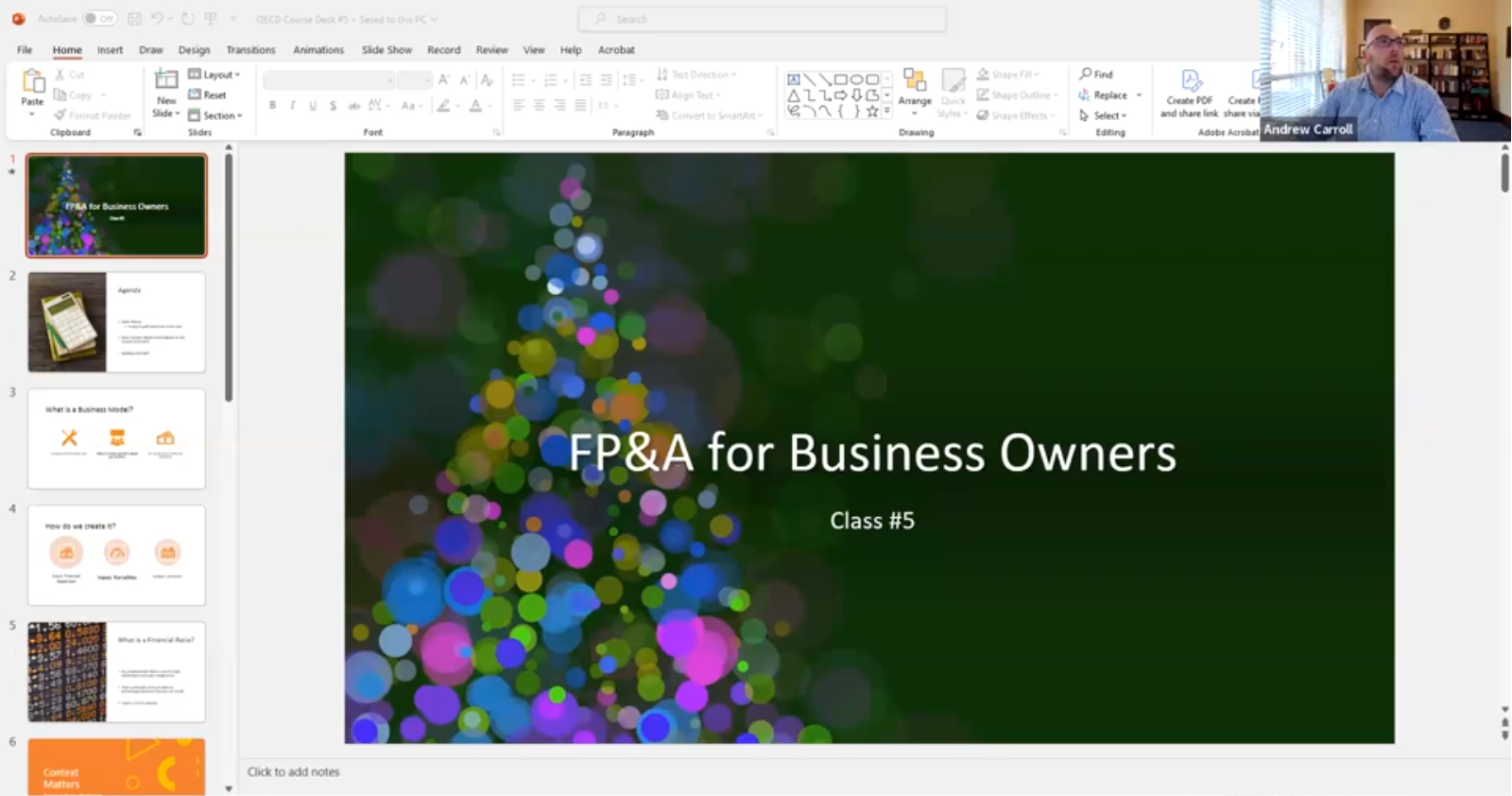
Task: Click the Save icon in title bar
Action: [134, 19]
